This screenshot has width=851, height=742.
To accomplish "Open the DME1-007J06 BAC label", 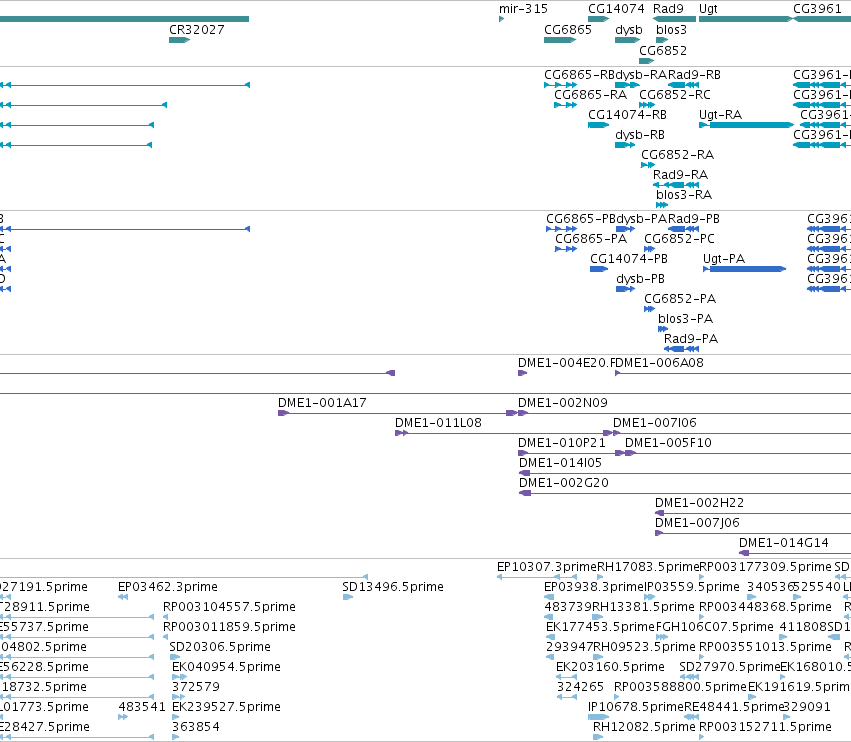I will 697,523.
